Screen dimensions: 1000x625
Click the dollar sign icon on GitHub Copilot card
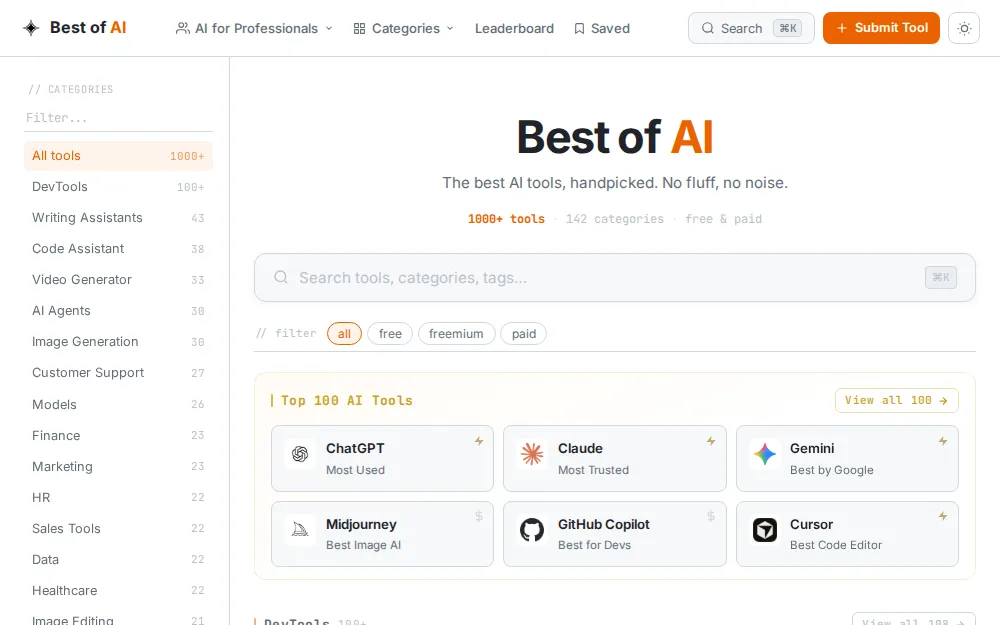coord(711,516)
